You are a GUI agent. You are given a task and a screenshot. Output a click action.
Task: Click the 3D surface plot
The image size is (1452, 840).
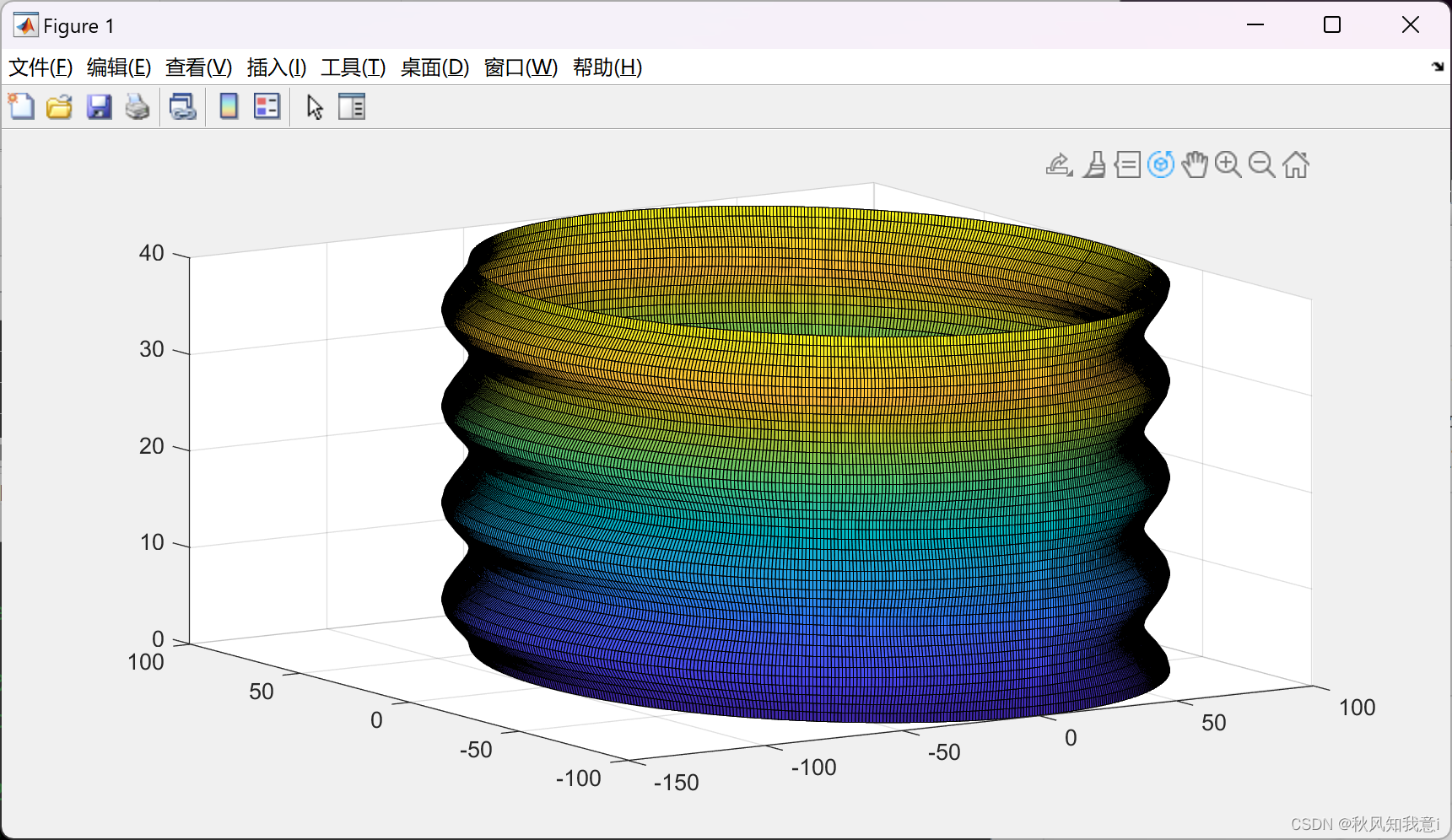coord(806,464)
